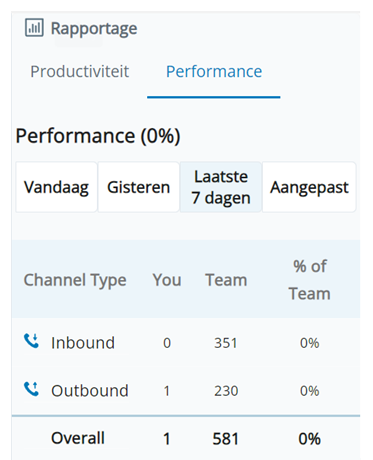373x460 pixels.
Task: Click Outbound 0% of team value
Action: click(x=310, y=391)
